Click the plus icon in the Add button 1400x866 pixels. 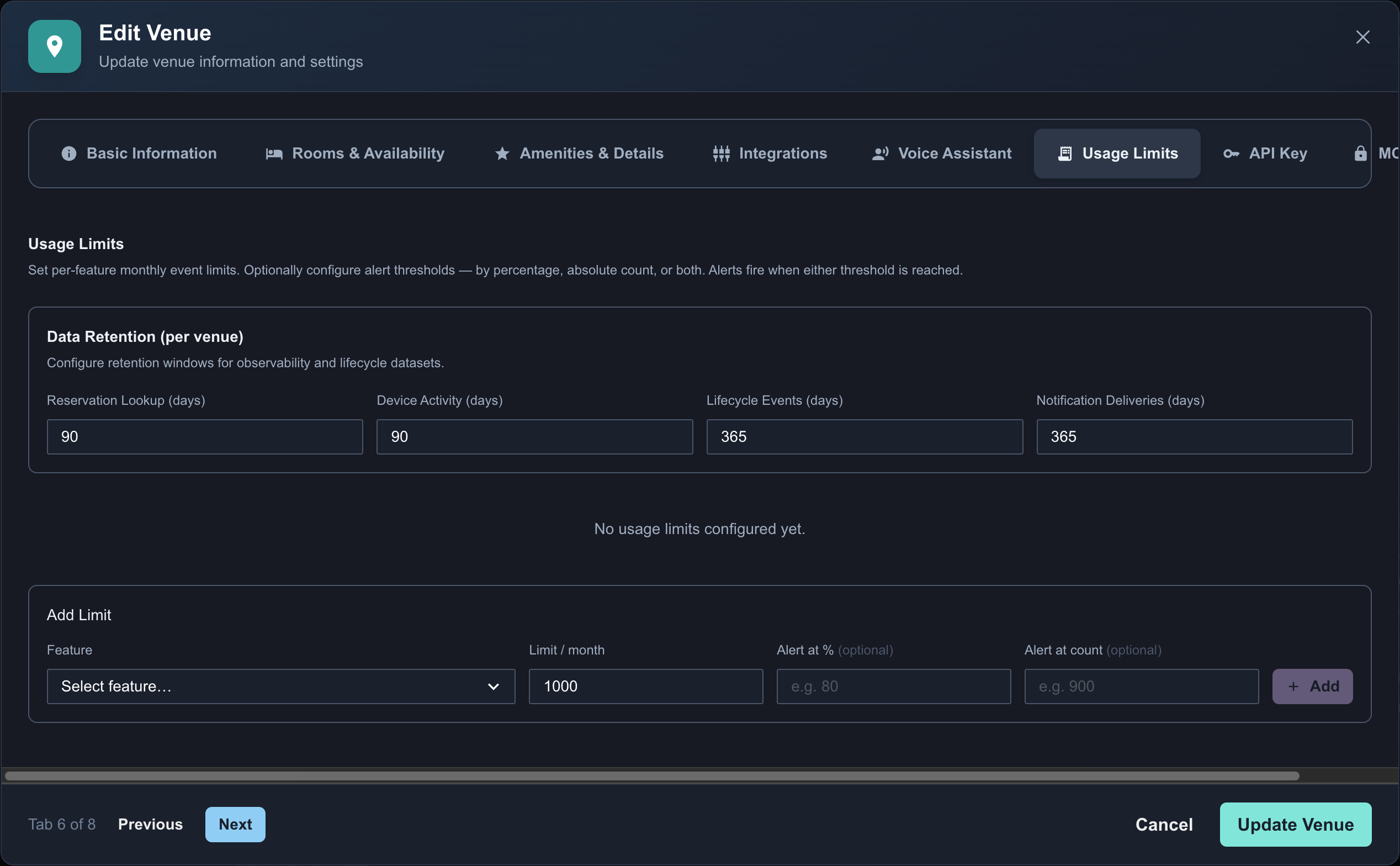(1293, 686)
